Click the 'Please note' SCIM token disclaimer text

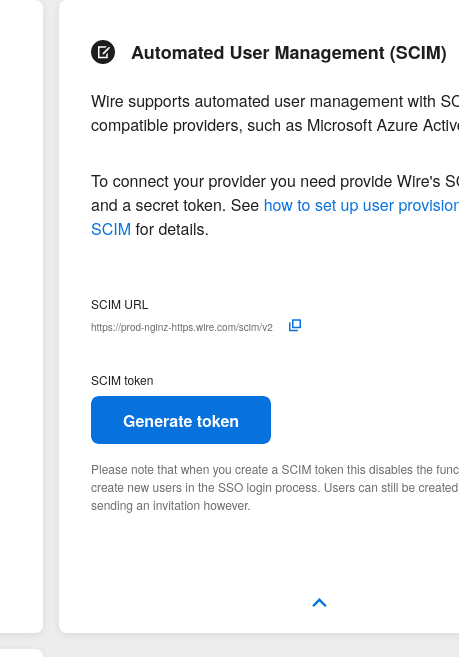[275, 488]
